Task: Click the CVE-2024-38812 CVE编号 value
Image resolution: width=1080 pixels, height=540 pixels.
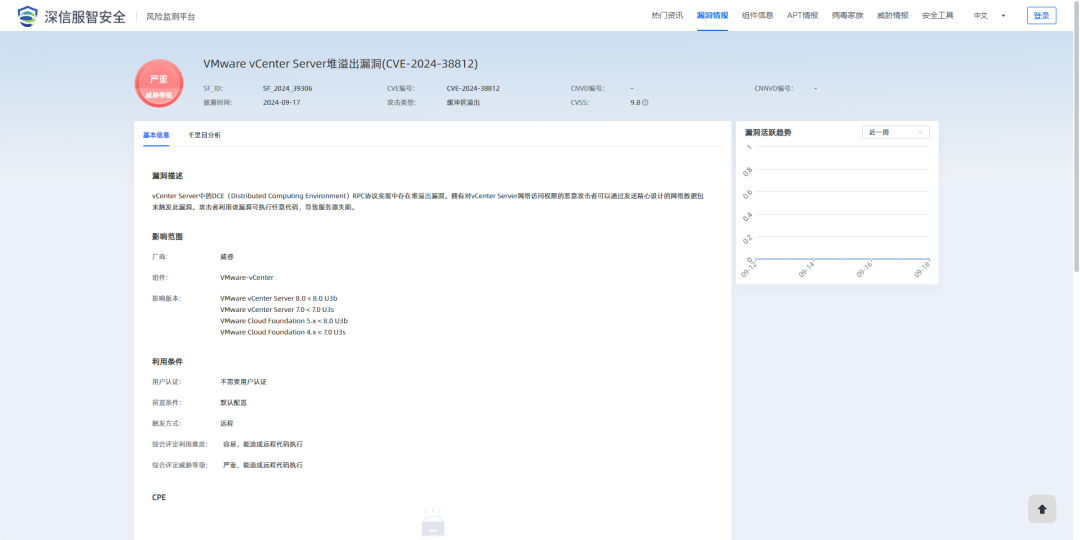Action: pyautogui.click(x=473, y=89)
